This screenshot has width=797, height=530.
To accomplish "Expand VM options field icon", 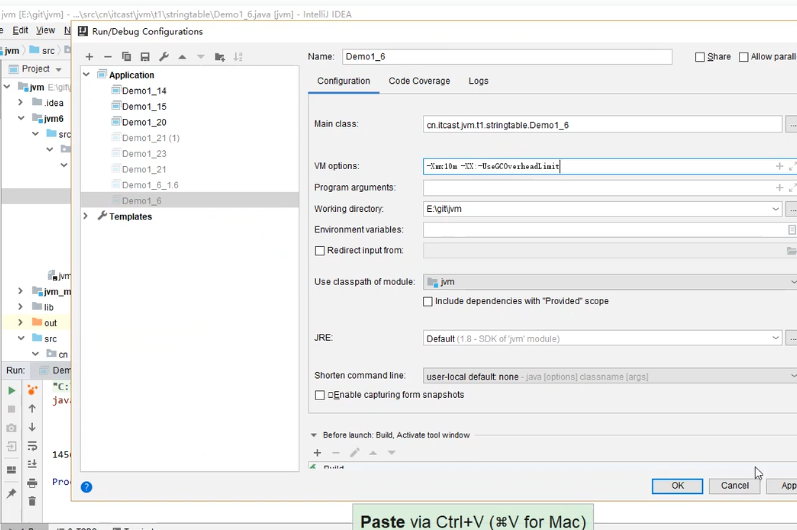I will [x=792, y=166].
